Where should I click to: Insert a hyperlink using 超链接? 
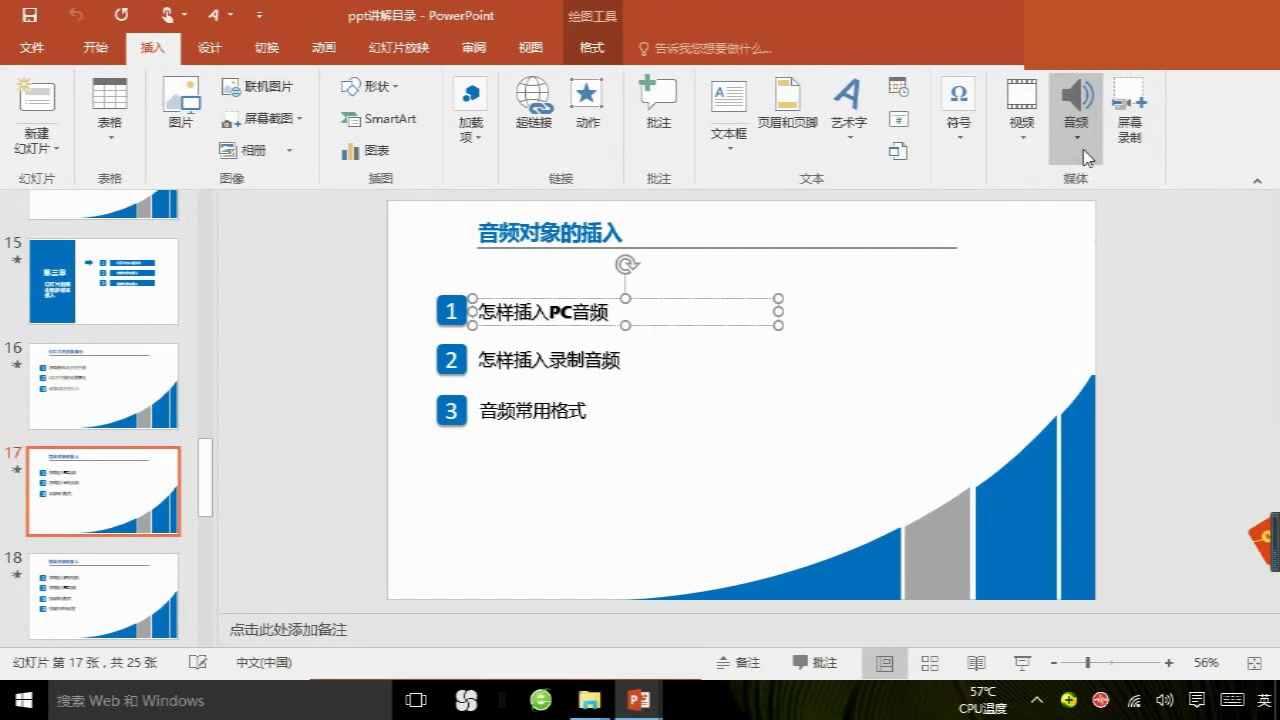pyautogui.click(x=532, y=100)
